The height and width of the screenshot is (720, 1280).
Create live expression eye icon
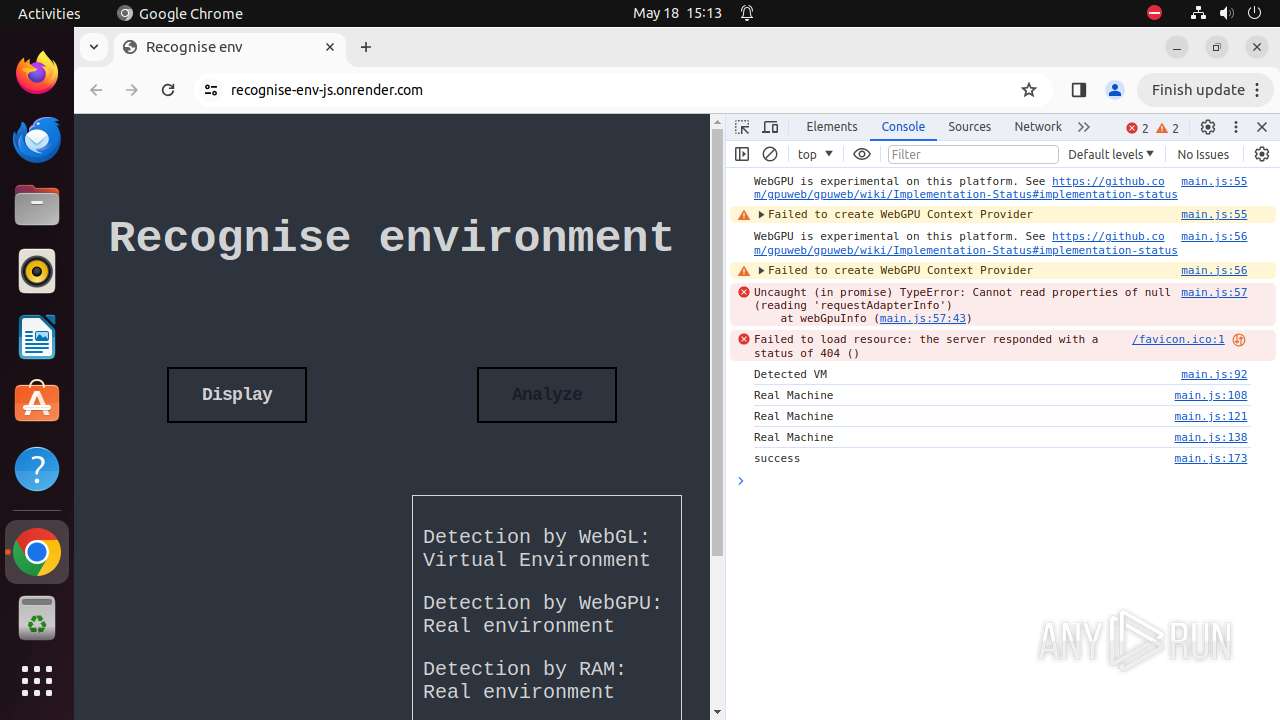click(x=862, y=154)
